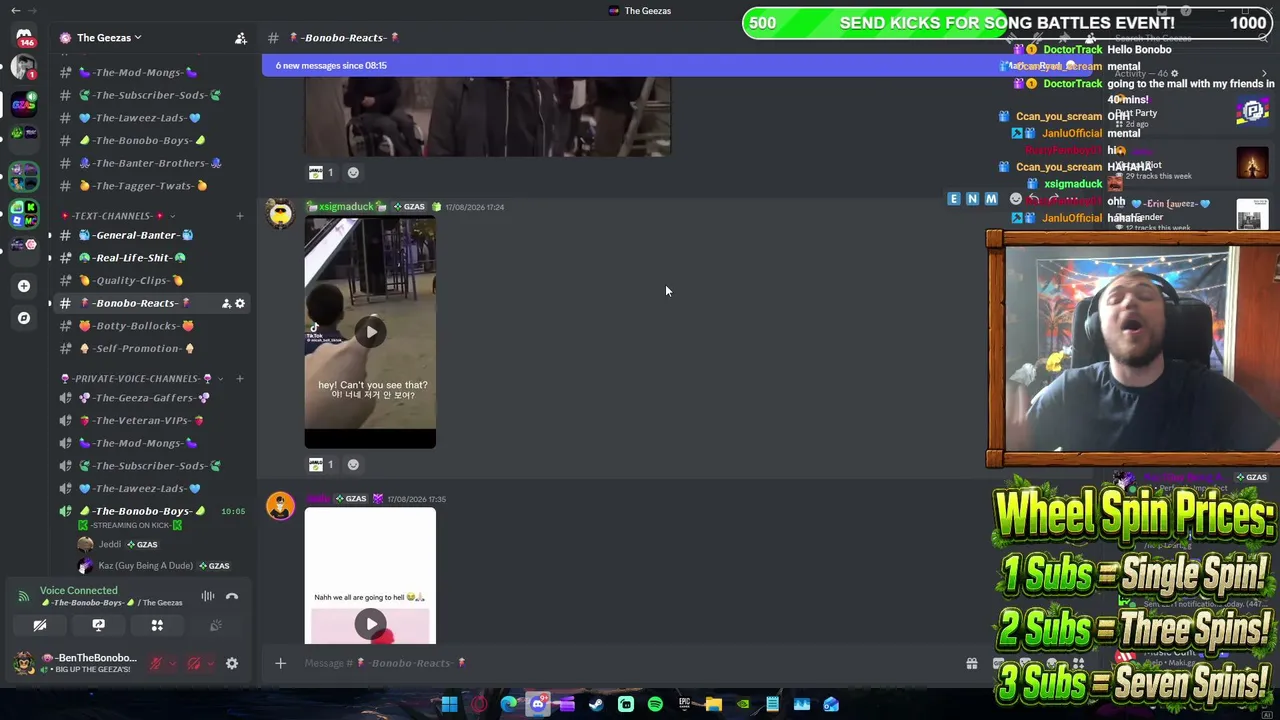Create invite for Bonobo-Reacts channel
The width and height of the screenshot is (1280, 720).
(x=226, y=303)
